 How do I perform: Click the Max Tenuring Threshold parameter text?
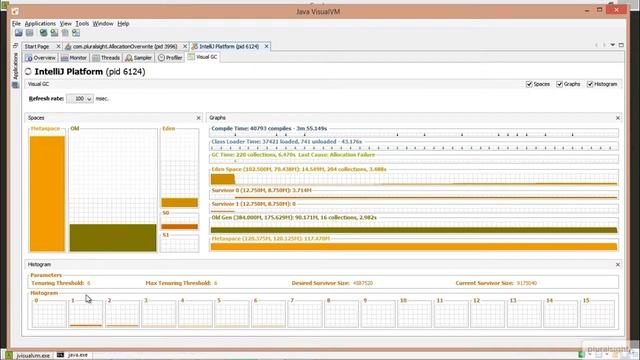point(181,283)
